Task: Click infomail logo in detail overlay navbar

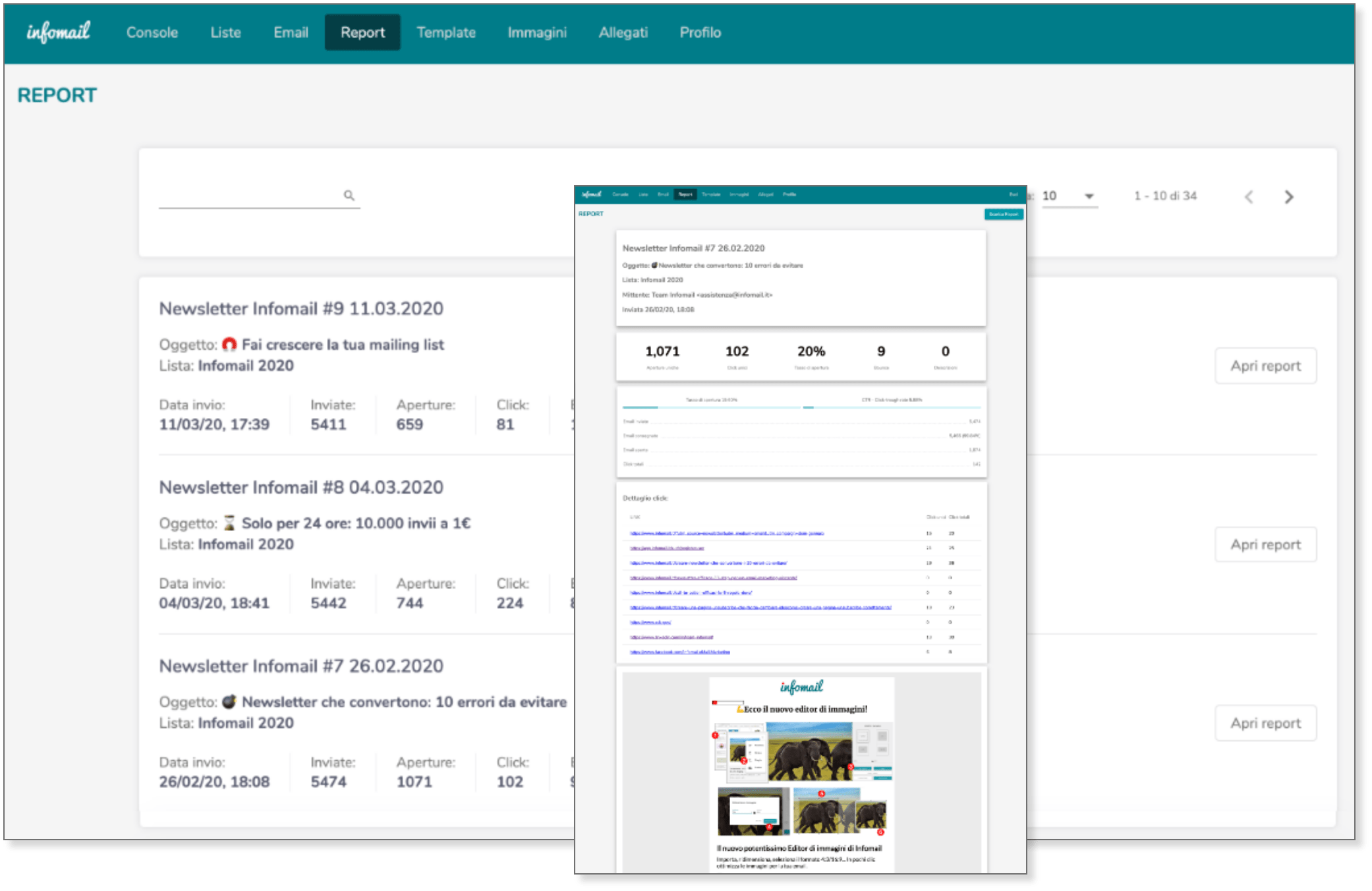Action: click(x=591, y=194)
